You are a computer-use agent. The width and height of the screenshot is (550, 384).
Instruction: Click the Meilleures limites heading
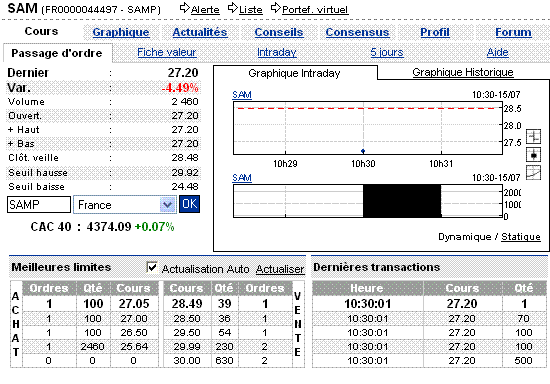pyautogui.click(x=61, y=267)
